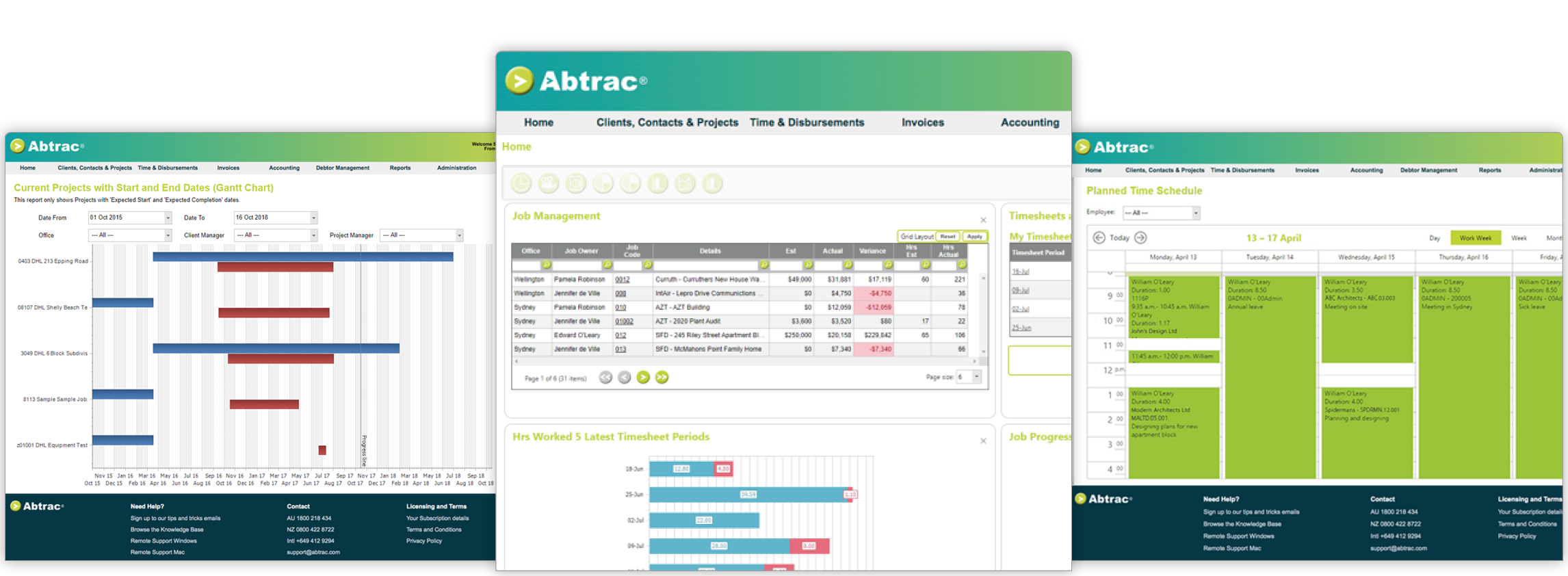
Task: Open Clients, Contacts & Projects menu in center window
Action: click(667, 122)
